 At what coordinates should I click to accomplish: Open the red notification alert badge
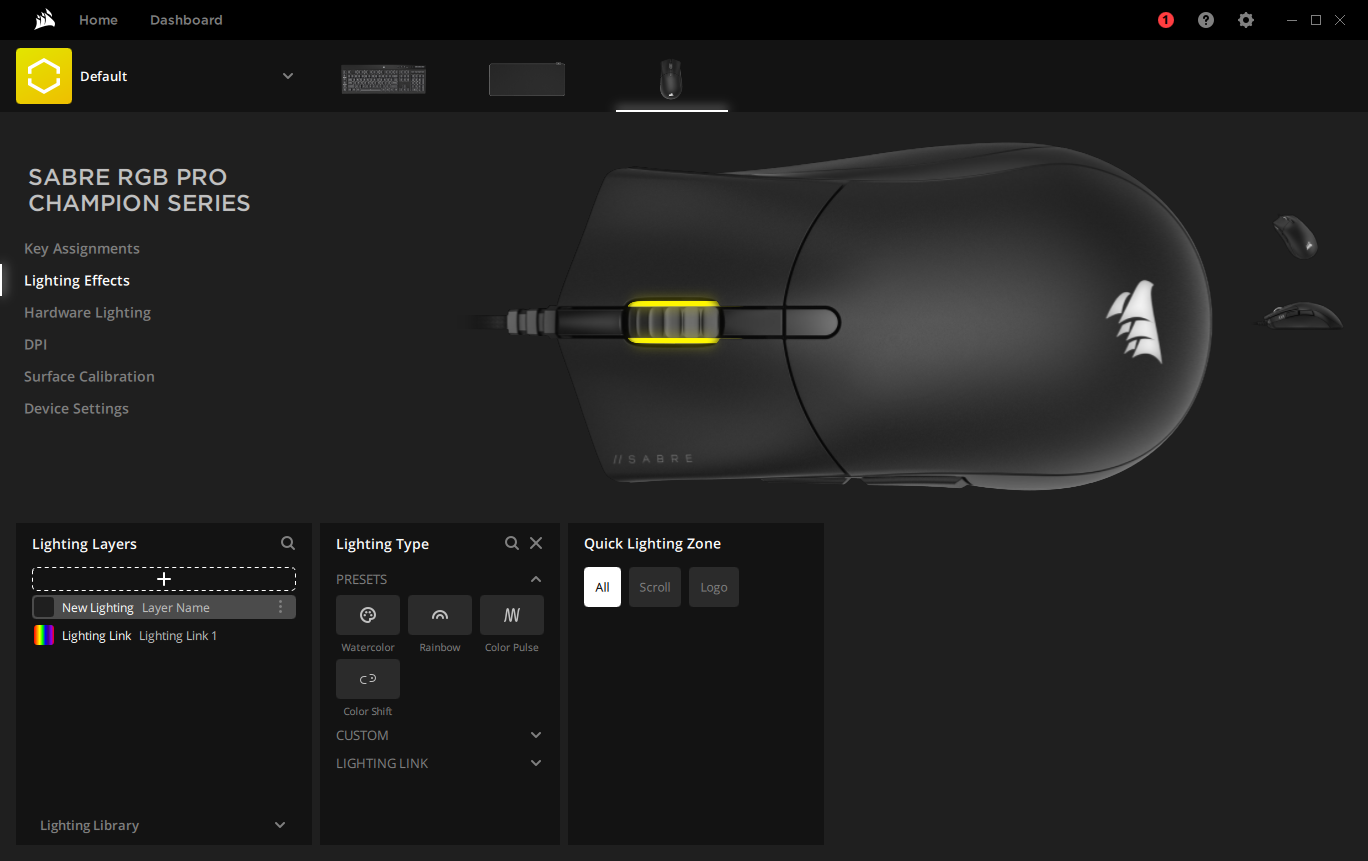pyautogui.click(x=1166, y=20)
